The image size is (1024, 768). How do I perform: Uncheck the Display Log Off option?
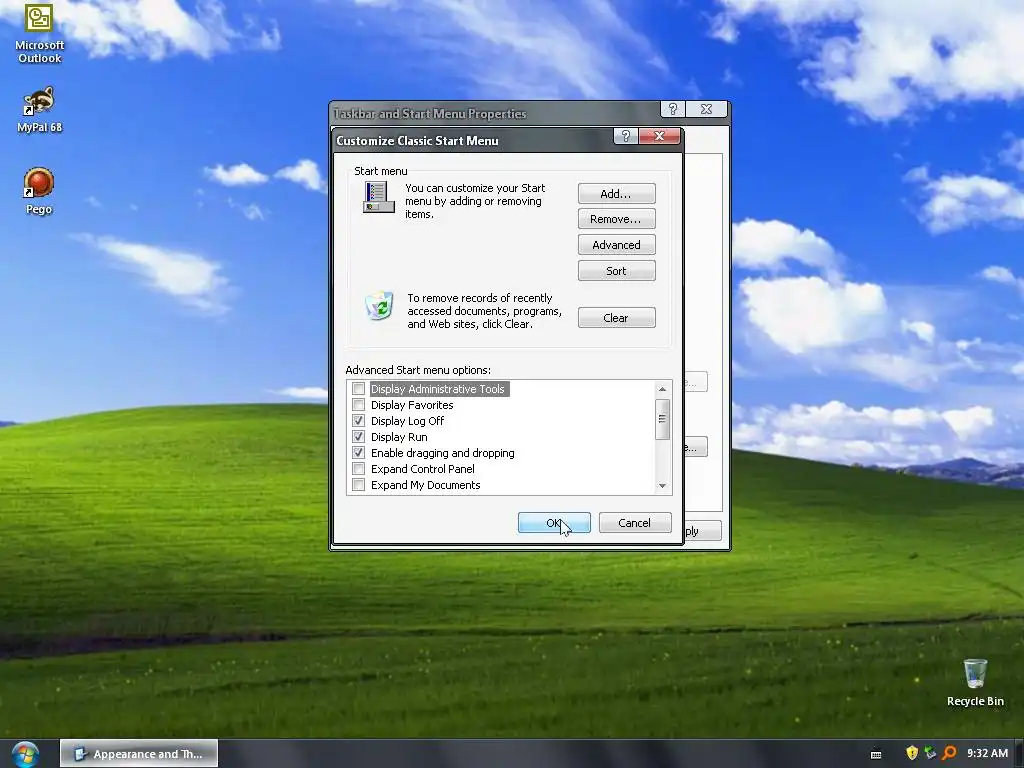[359, 421]
